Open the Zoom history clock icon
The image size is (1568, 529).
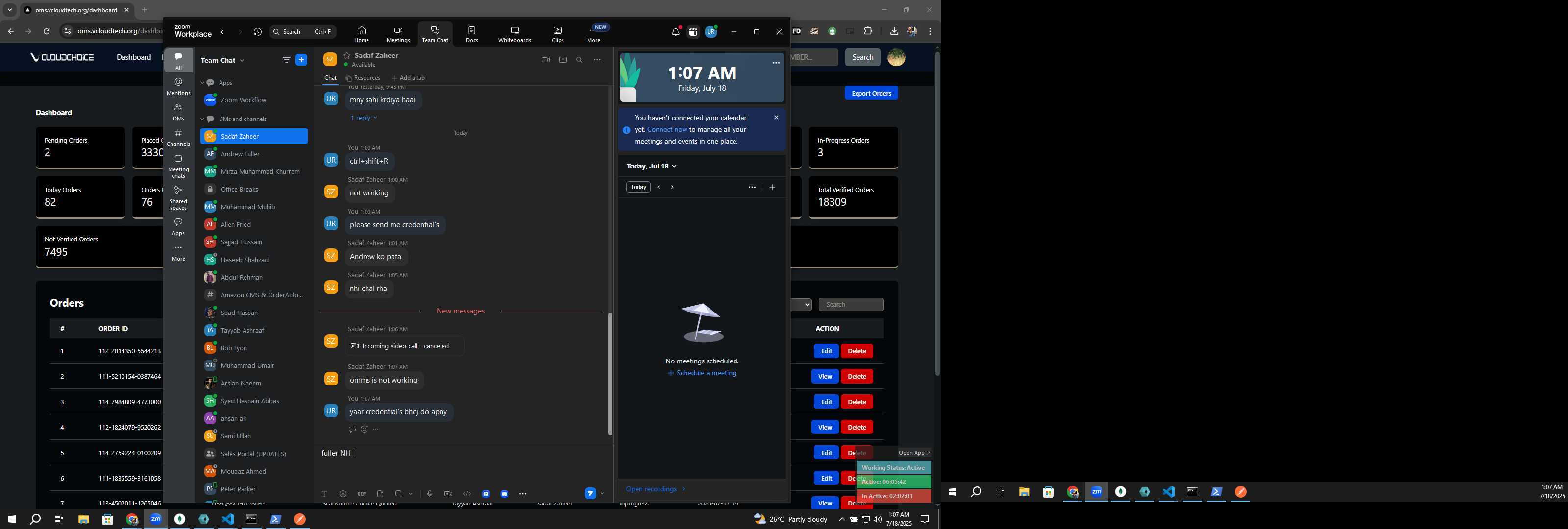pos(257,32)
